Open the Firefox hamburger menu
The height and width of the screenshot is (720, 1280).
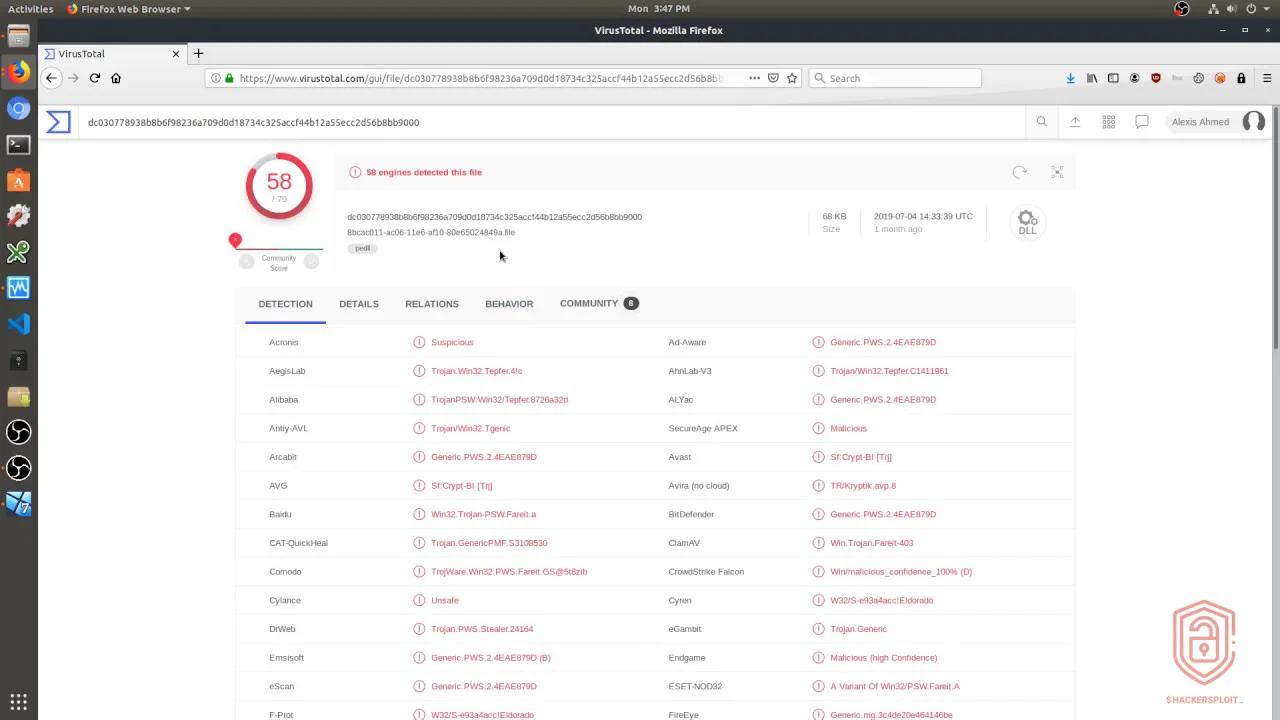tap(1267, 78)
